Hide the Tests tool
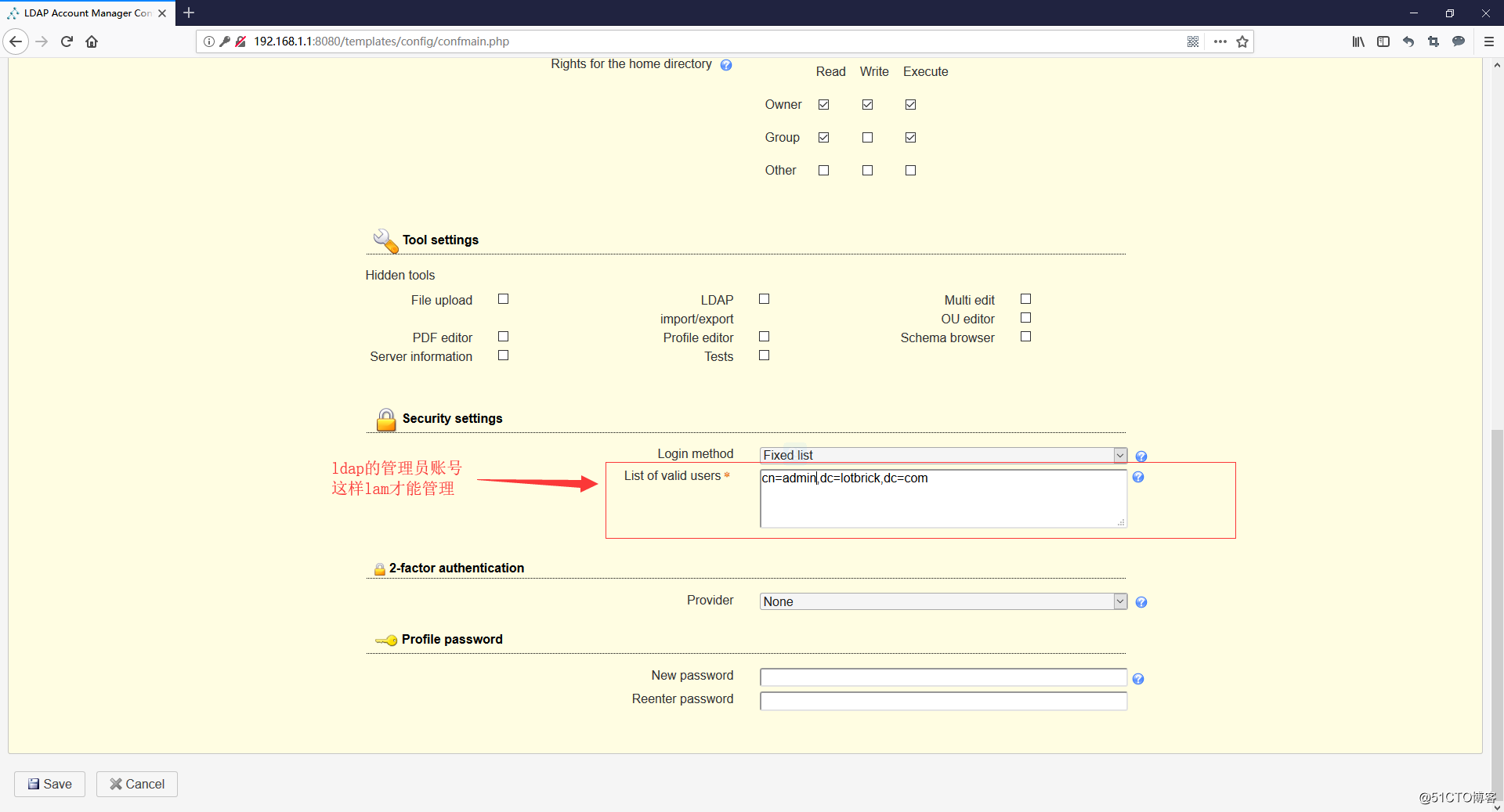The image size is (1504, 812). coord(765,355)
